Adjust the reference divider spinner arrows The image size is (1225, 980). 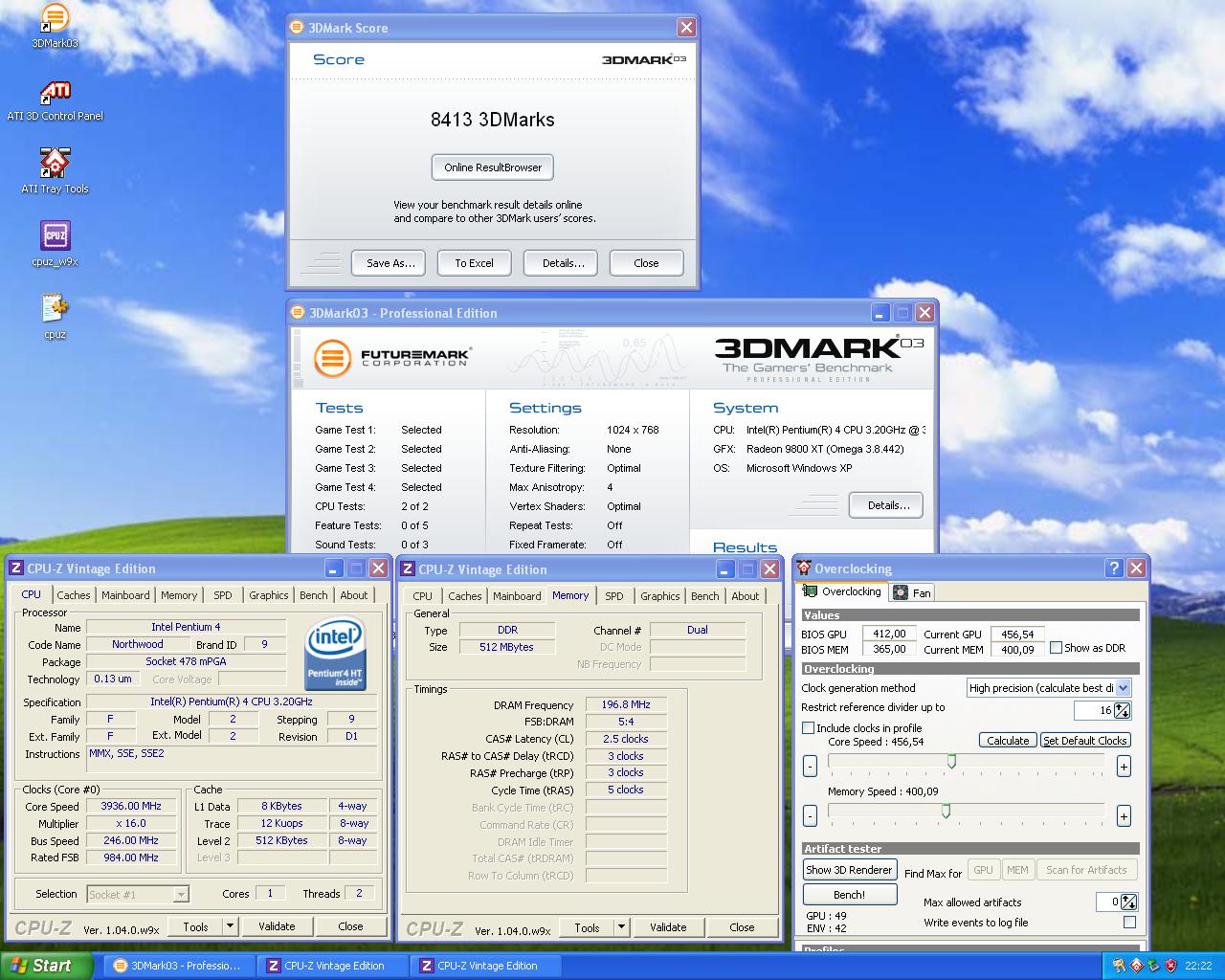coord(1123,710)
